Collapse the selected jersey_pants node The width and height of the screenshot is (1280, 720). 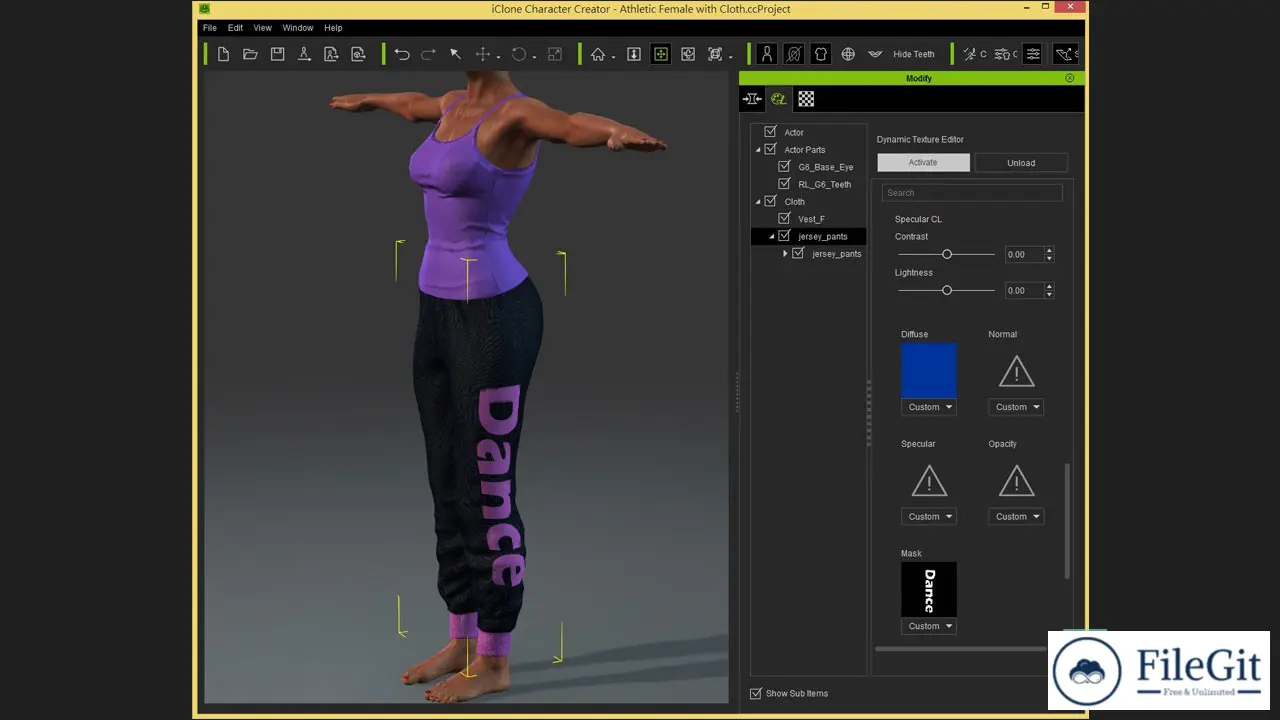pyautogui.click(x=772, y=237)
